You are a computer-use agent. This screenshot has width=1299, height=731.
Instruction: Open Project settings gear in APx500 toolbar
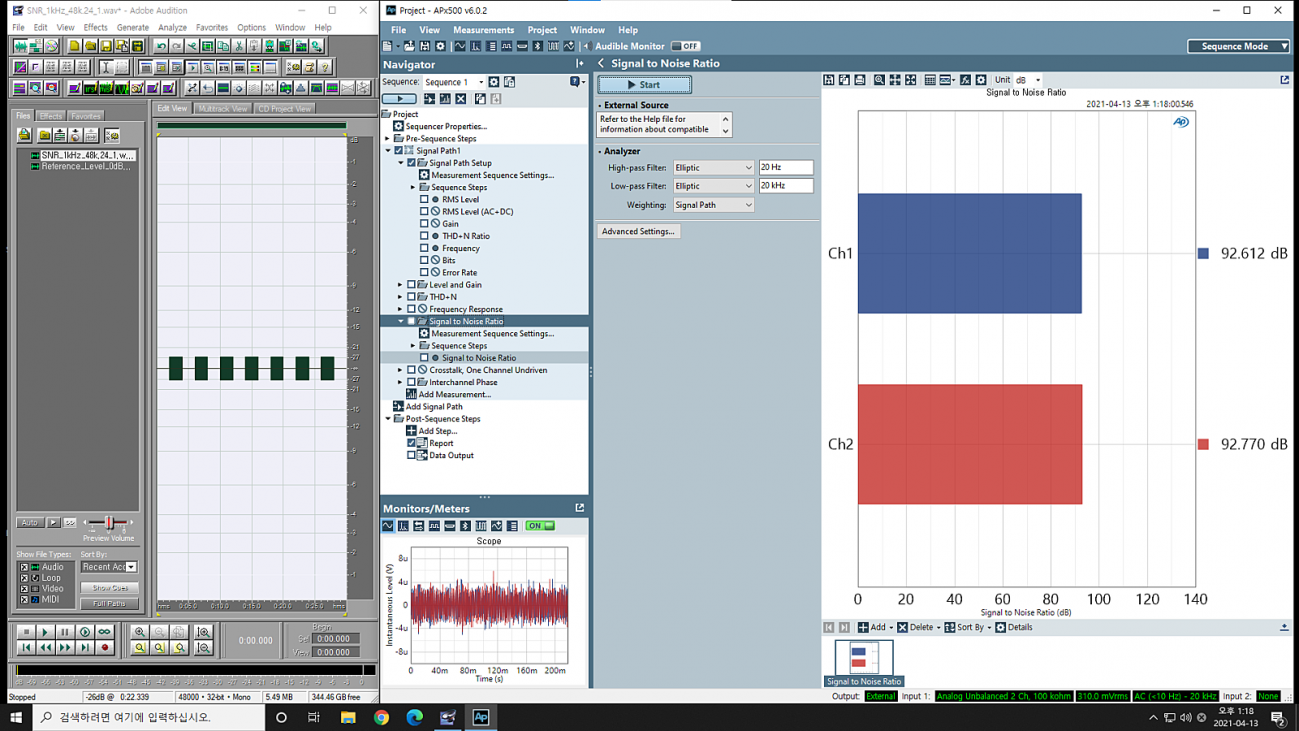pyautogui.click(x=440, y=46)
